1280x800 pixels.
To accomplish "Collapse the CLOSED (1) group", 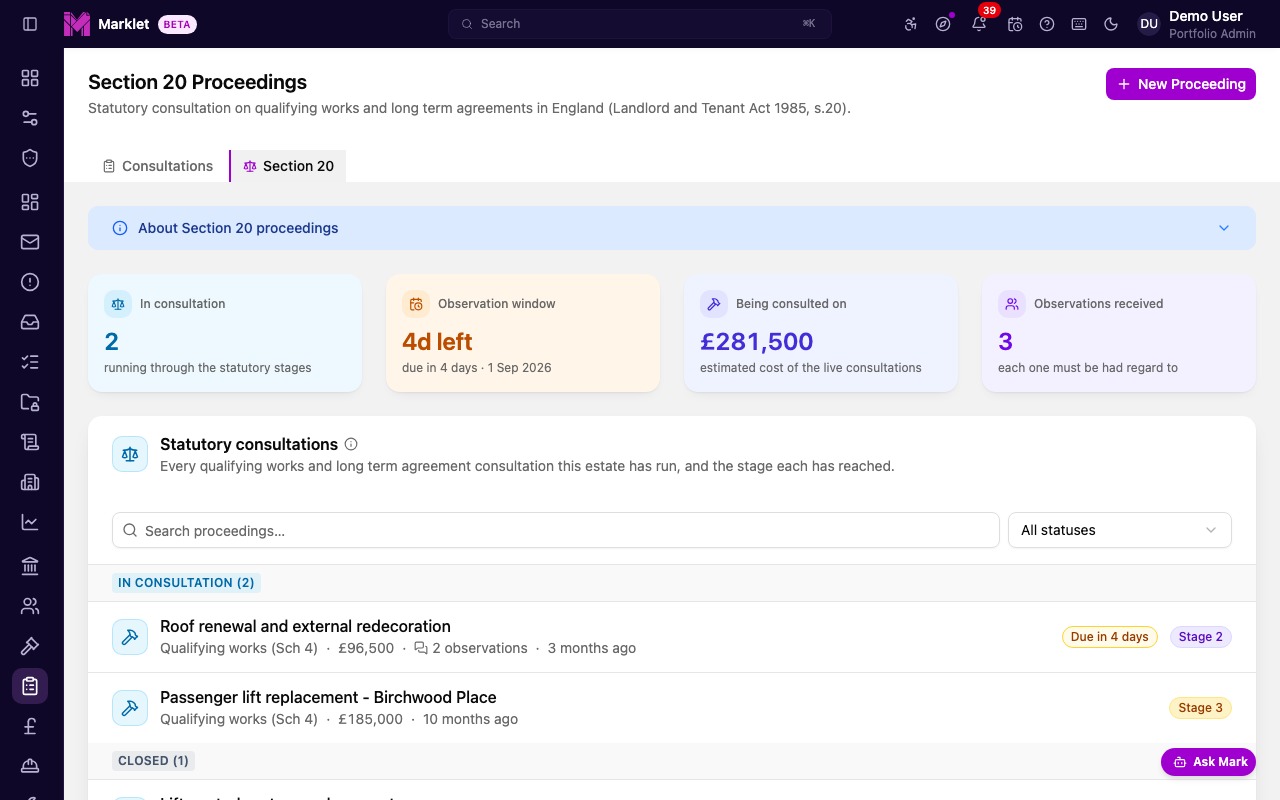I will [x=153, y=761].
